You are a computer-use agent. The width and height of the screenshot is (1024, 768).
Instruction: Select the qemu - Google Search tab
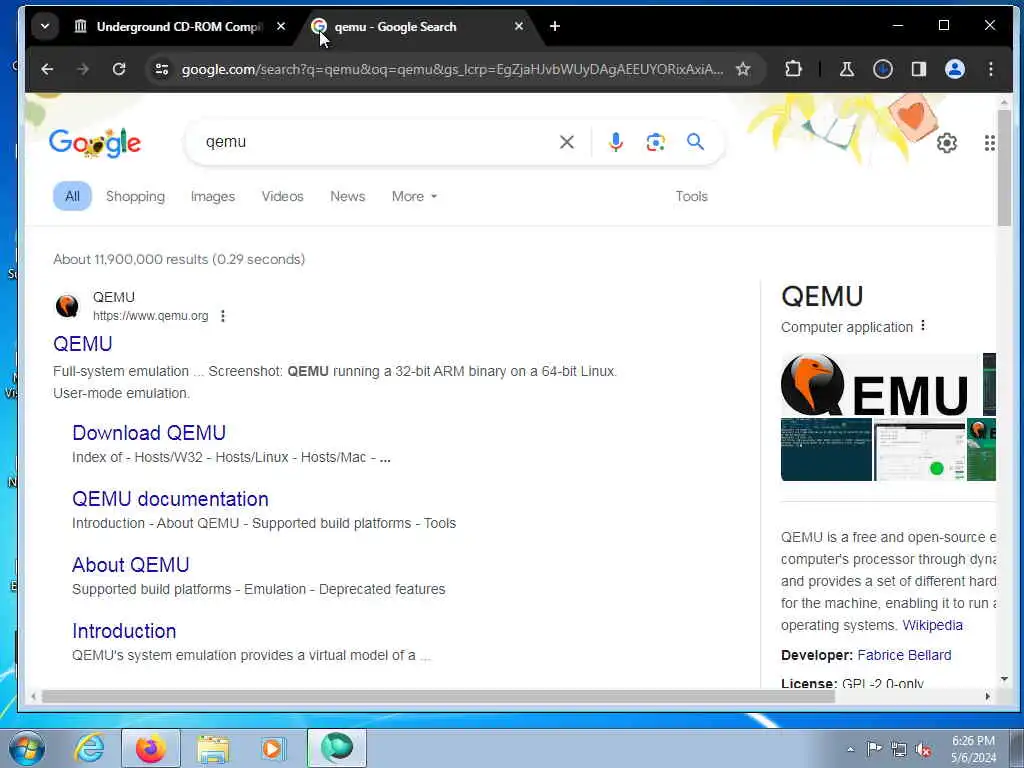[398, 27]
